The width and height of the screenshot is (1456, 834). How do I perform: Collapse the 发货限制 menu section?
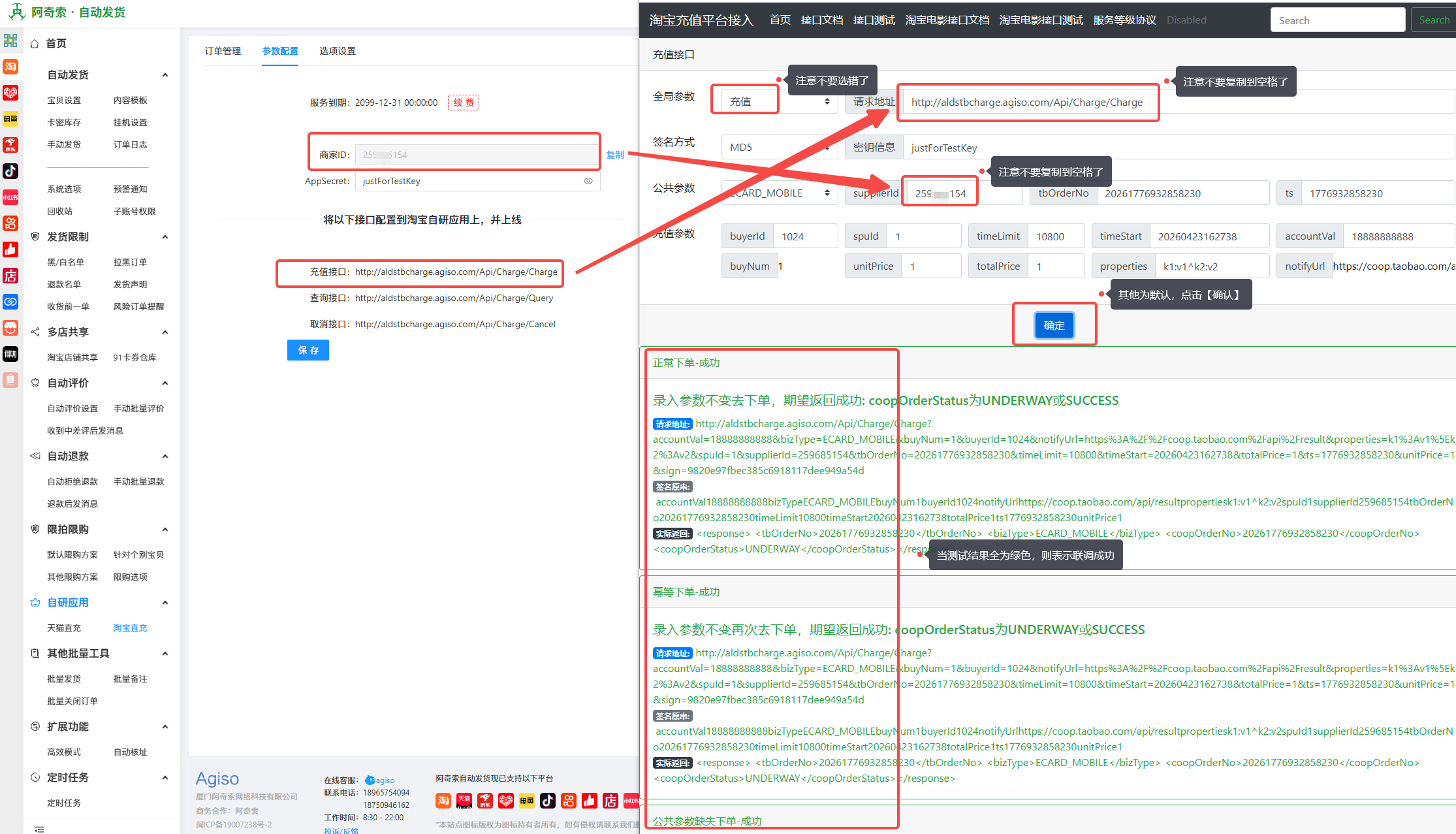tap(165, 237)
